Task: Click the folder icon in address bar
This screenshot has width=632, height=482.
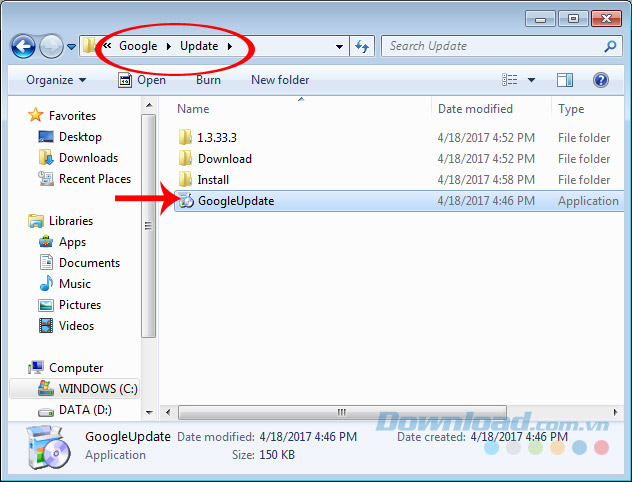Action: (x=89, y=46)
